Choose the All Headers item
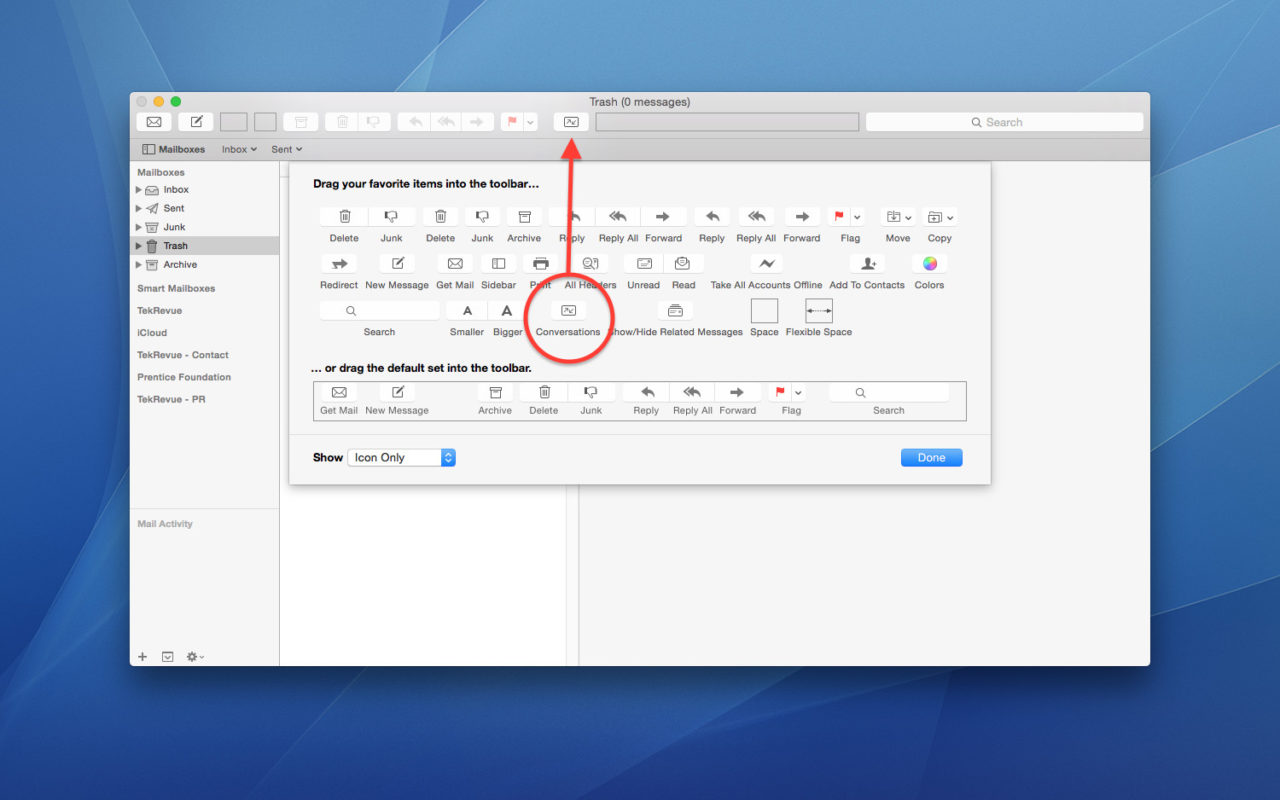The height and width of the screenshot is (800, 1280). point(590,264)
